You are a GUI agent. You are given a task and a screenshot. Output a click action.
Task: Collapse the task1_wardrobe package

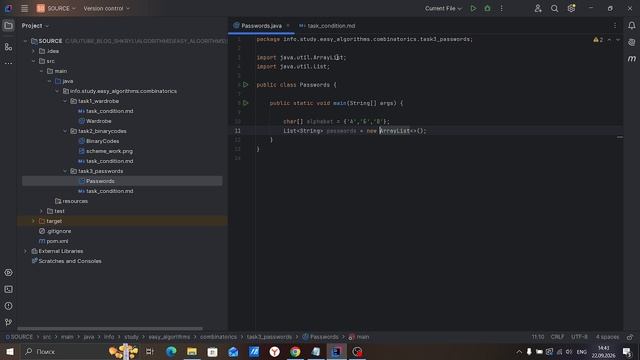coord(65,101)
